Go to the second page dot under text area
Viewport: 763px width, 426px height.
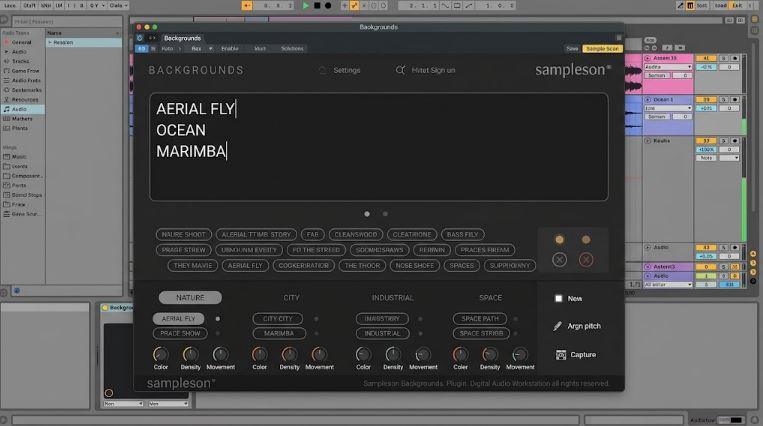385,214
